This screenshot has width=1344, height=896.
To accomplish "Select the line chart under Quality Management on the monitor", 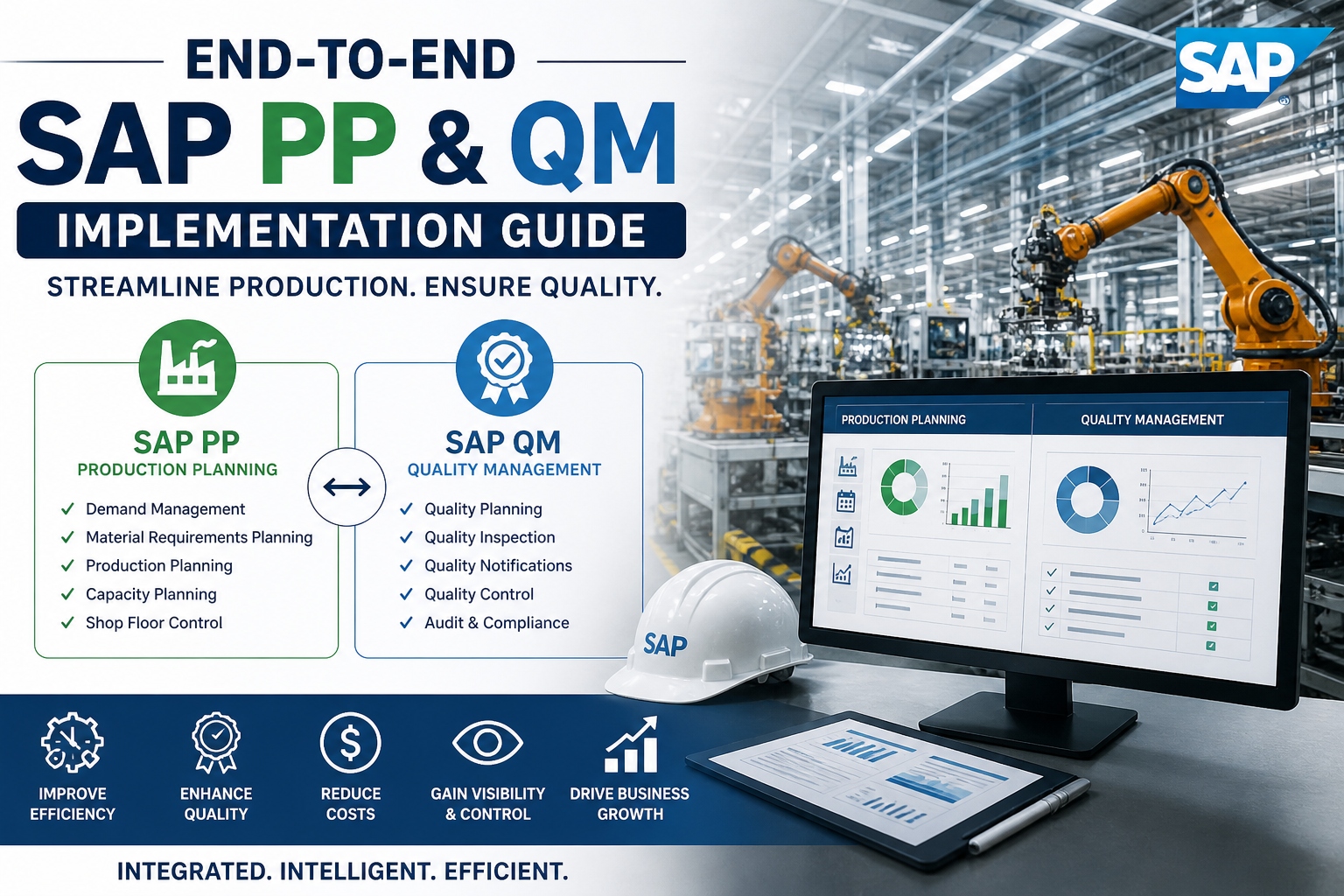I will click(x=1194, y=506).
